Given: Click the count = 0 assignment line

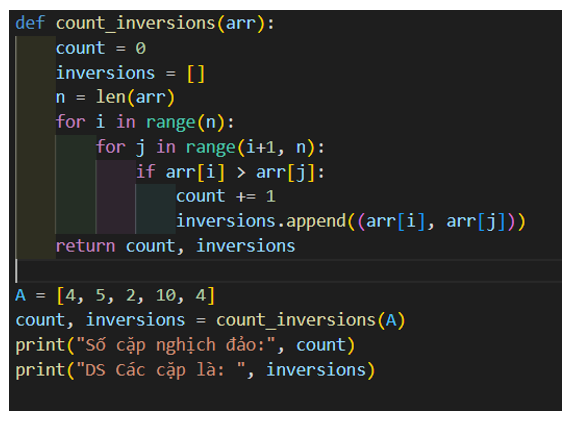Looking at the screenshot, I should [101, 48].
